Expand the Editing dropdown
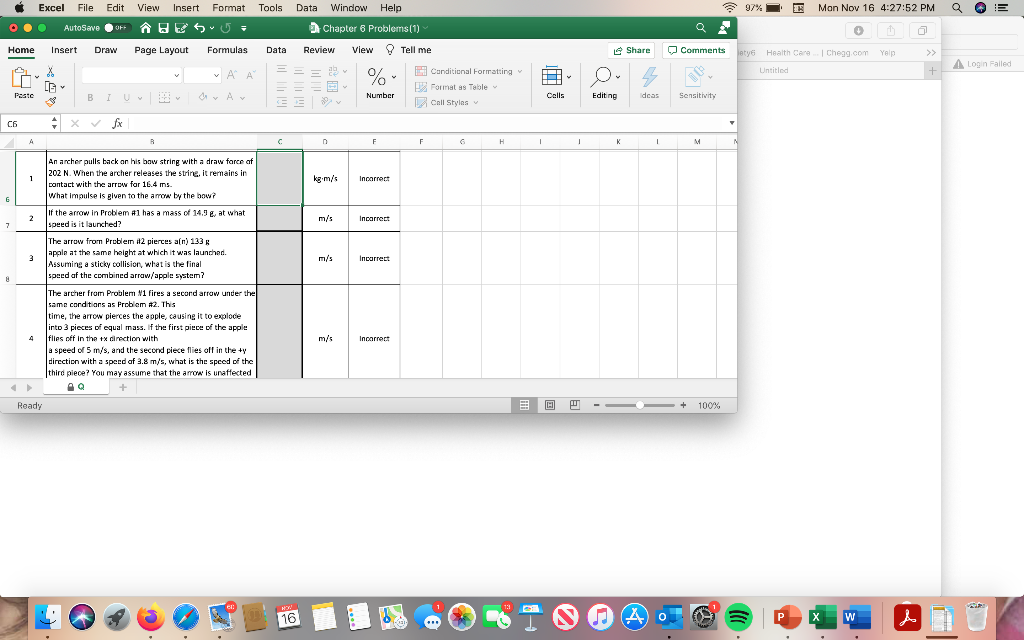 pos(618,77)
